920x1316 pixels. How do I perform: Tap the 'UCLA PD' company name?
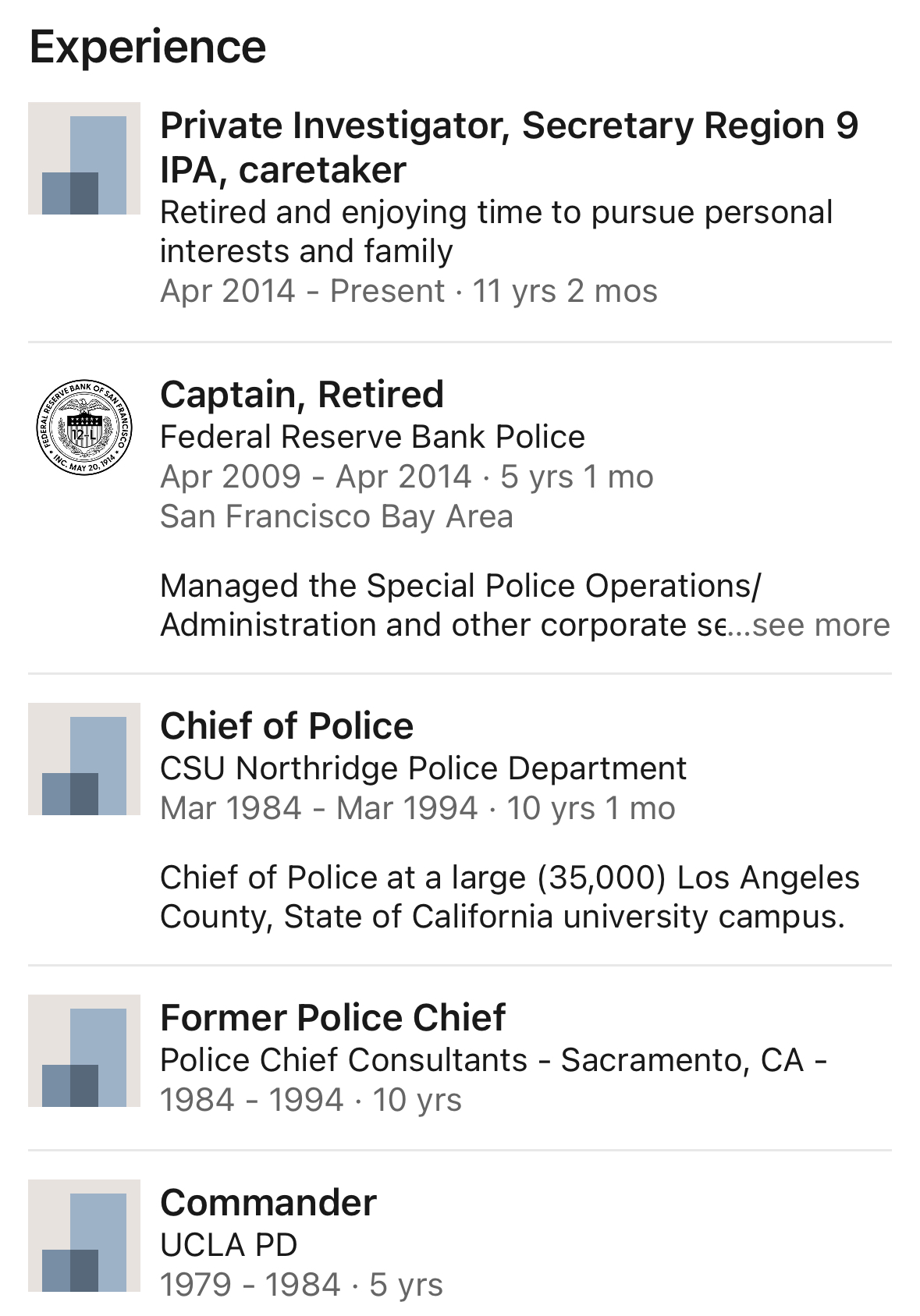(229, 1245)
